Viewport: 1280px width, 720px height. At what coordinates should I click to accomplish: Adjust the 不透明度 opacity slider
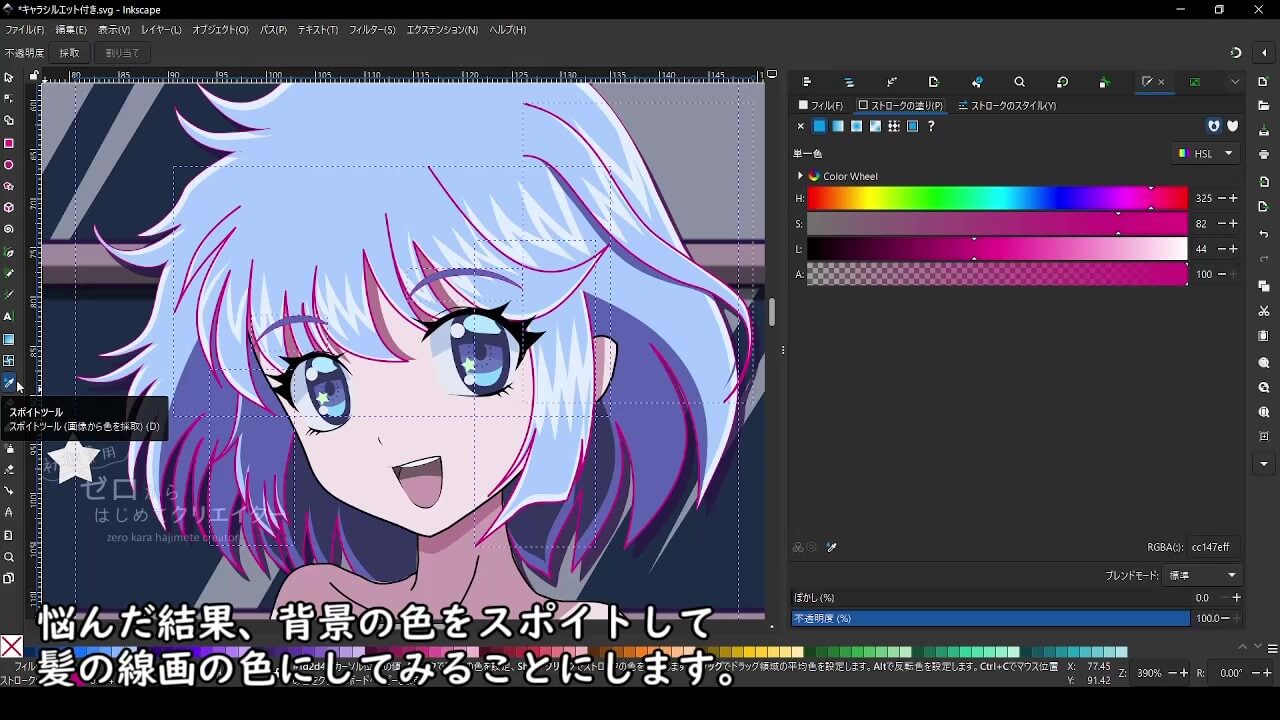(x=991, y=618)
